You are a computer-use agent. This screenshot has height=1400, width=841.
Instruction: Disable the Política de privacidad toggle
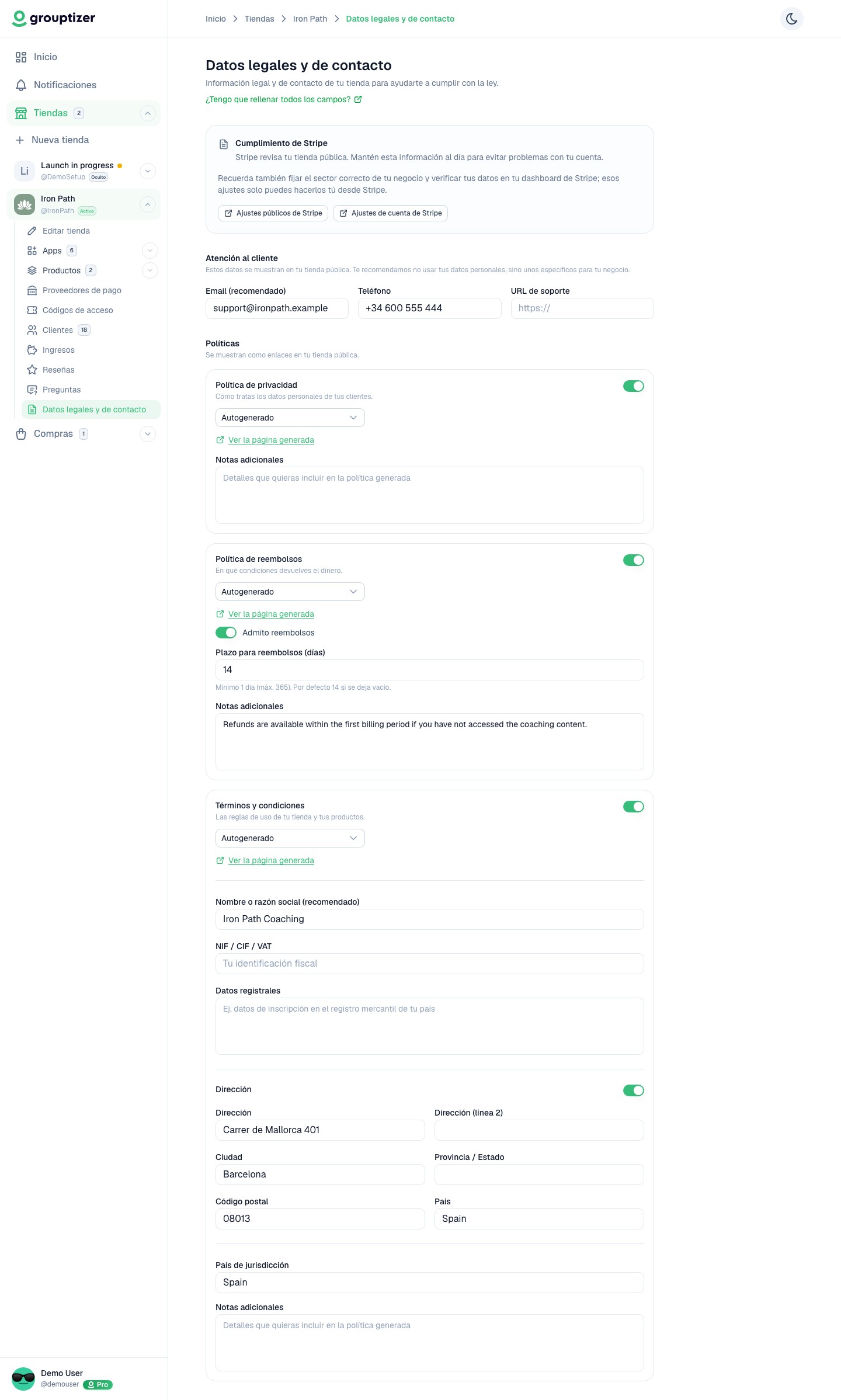[633, 386]
